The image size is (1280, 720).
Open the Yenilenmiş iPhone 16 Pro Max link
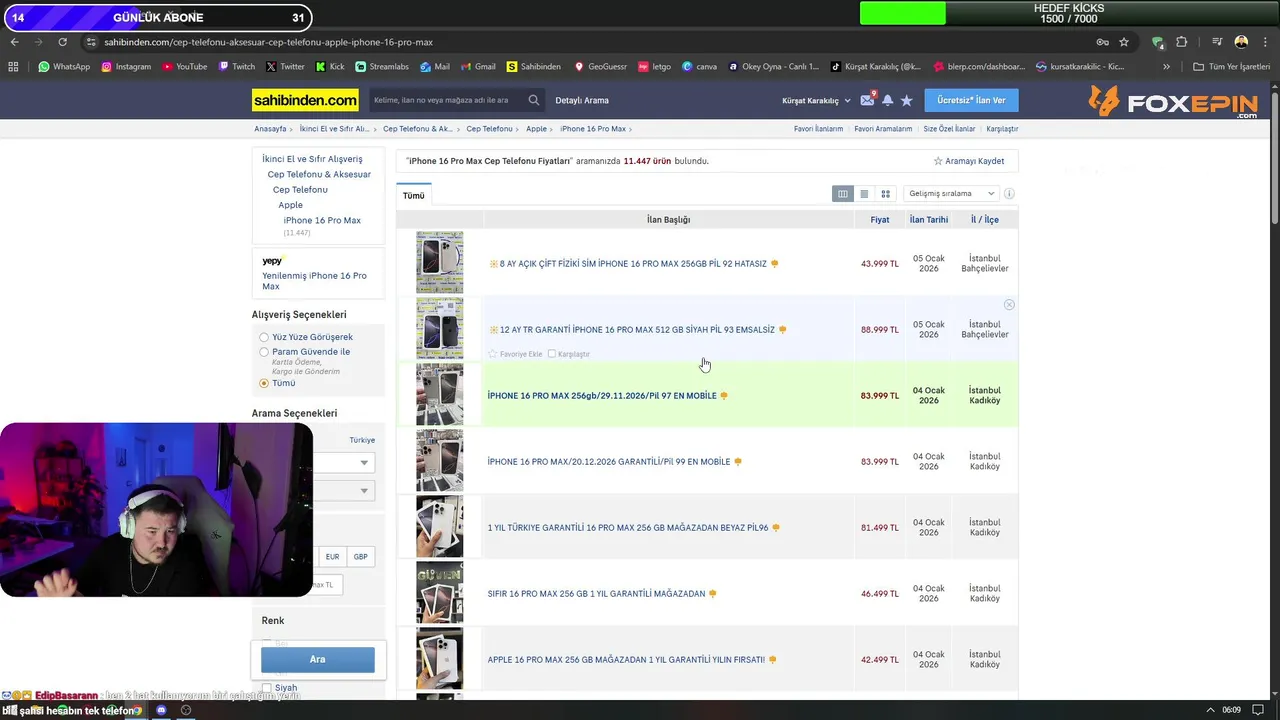(314, 281)
